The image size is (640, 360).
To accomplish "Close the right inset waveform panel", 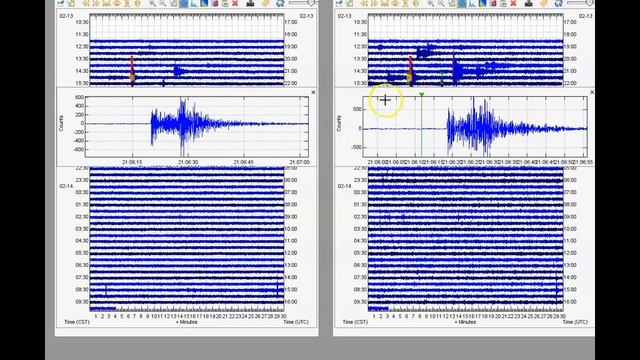I will [x=592, y=93].
